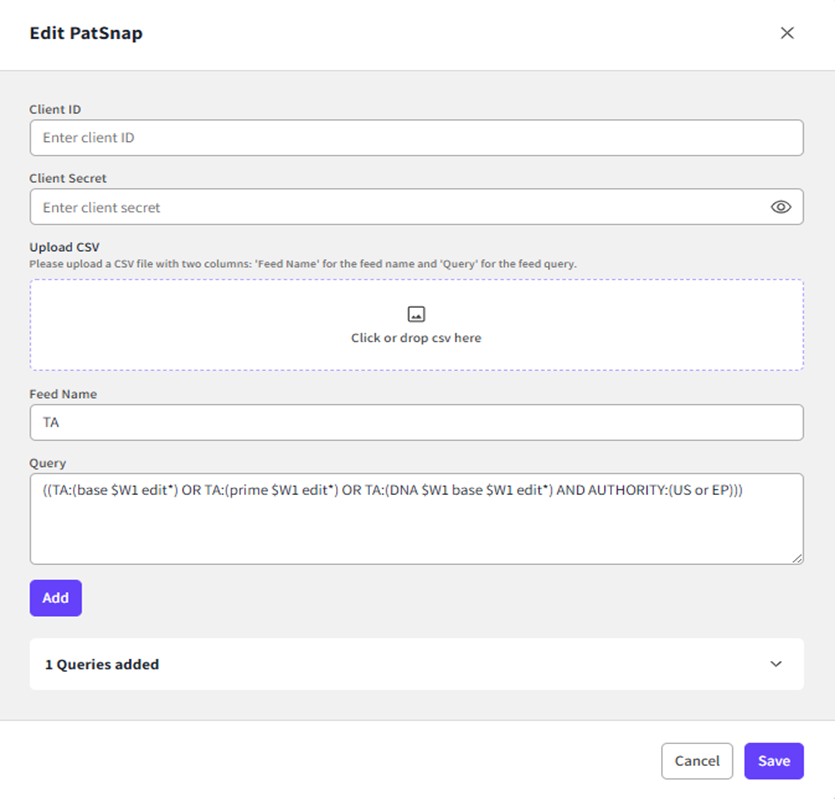The height and width of the screenshot is (799, 835).
Task: Select the Feed Name field containing TA
Action: pos(416,422)
